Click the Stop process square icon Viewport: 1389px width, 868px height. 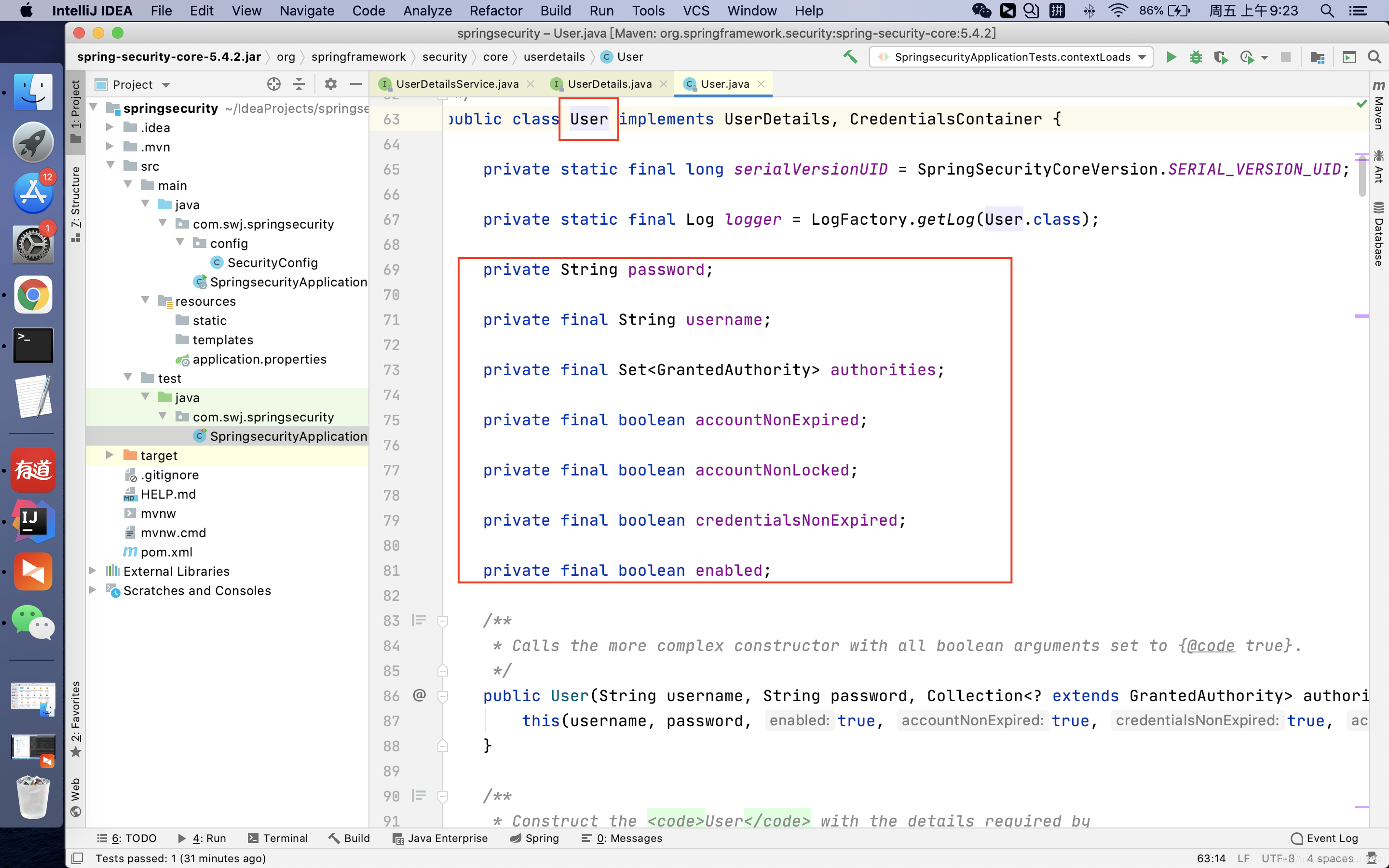point(1286,57)
